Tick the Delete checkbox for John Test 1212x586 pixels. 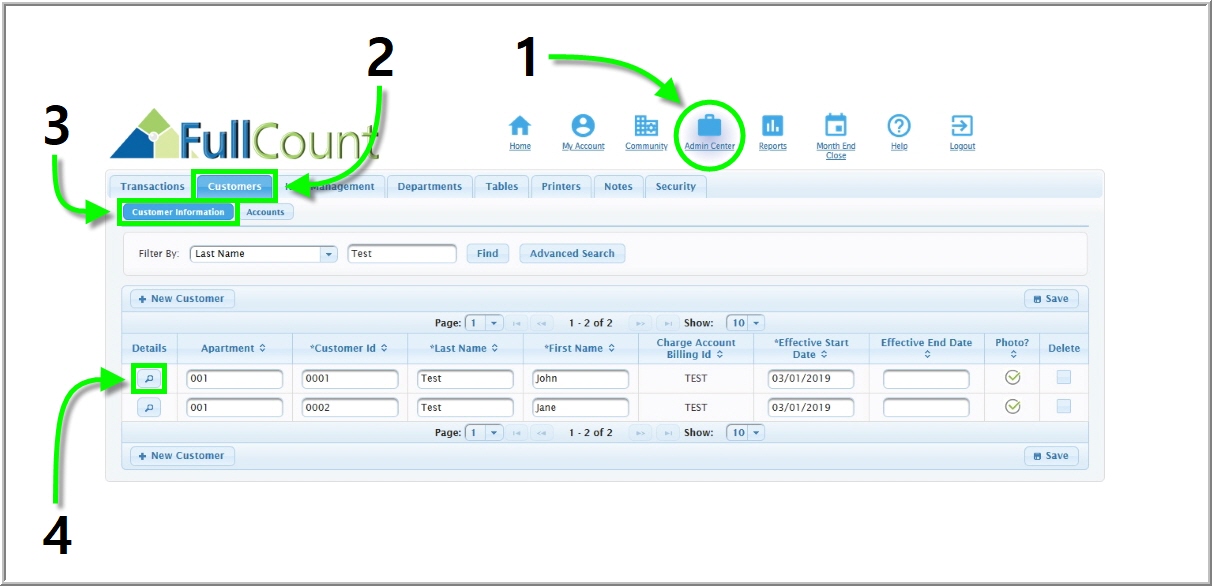(x=1064, y=378)
